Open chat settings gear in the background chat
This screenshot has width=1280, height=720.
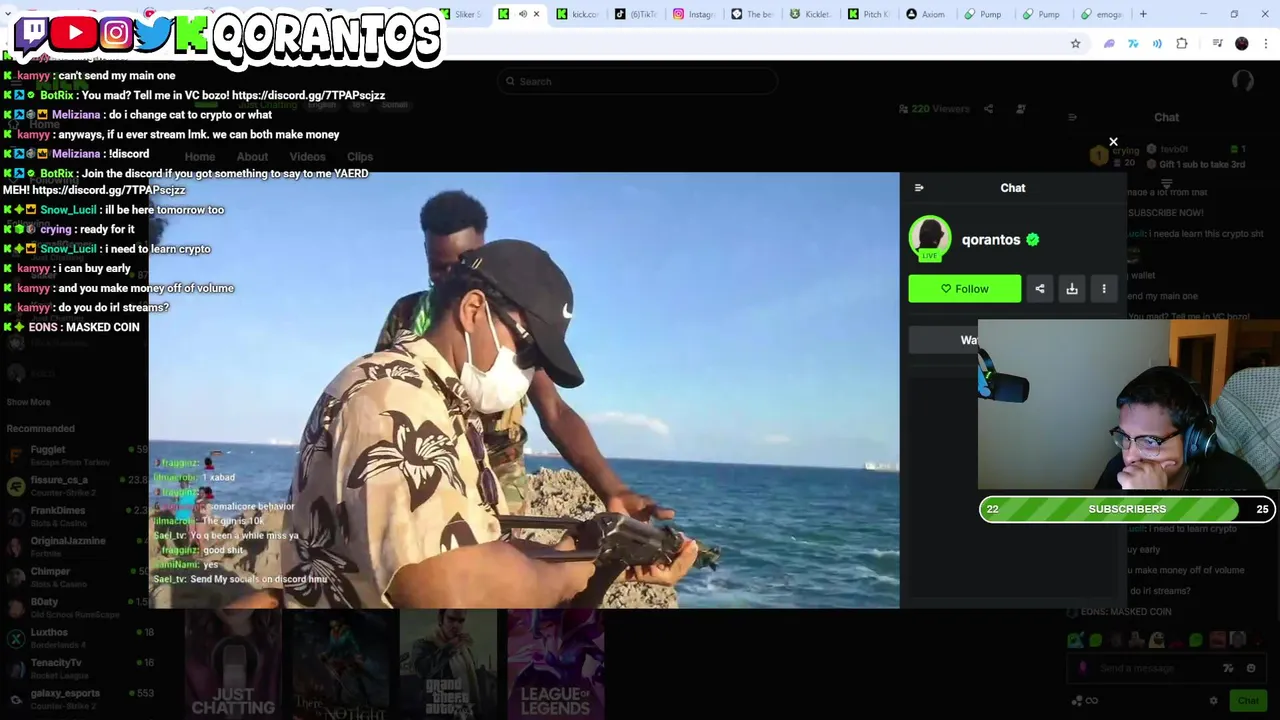(1213, 701)
